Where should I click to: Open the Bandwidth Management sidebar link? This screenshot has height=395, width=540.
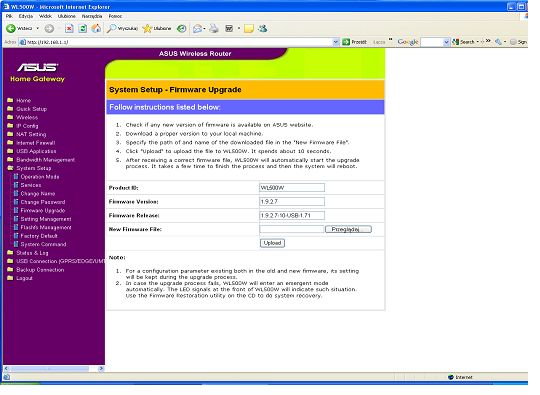tap(45, 160)
